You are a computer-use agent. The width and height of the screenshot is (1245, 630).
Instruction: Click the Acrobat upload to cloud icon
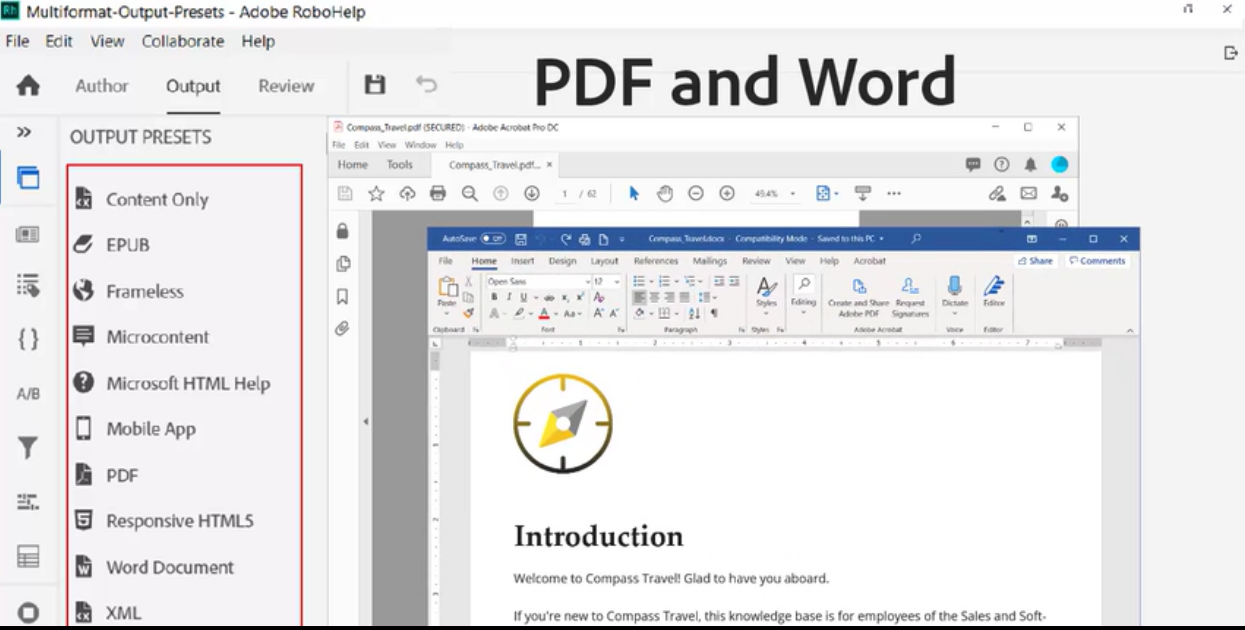pos(407,193)
